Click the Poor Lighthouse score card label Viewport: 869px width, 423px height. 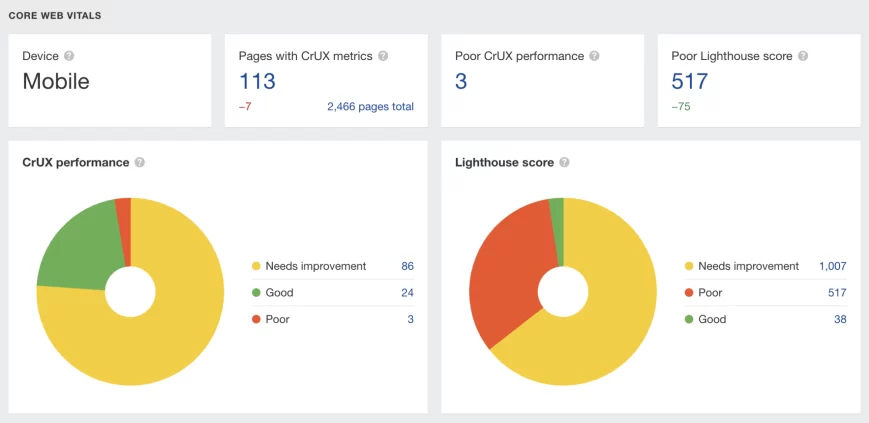click(732, 56)
